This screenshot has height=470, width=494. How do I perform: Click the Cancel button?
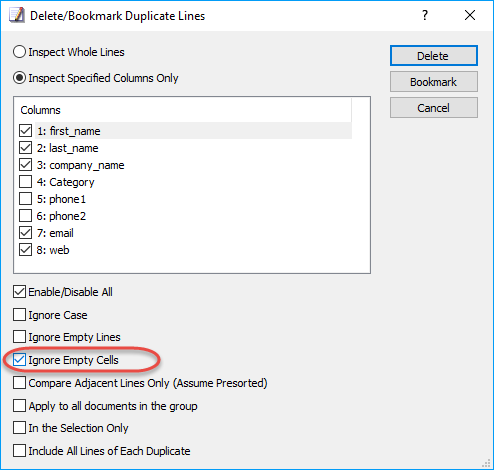434,108
